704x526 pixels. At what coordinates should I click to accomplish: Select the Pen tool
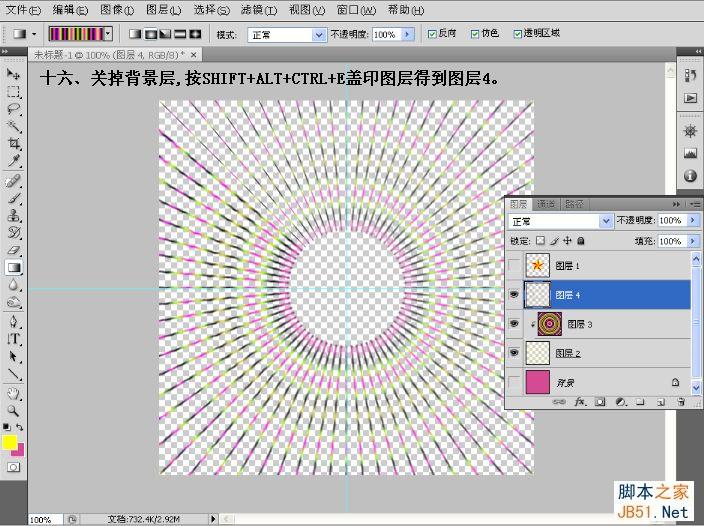(x=13, y=322)
